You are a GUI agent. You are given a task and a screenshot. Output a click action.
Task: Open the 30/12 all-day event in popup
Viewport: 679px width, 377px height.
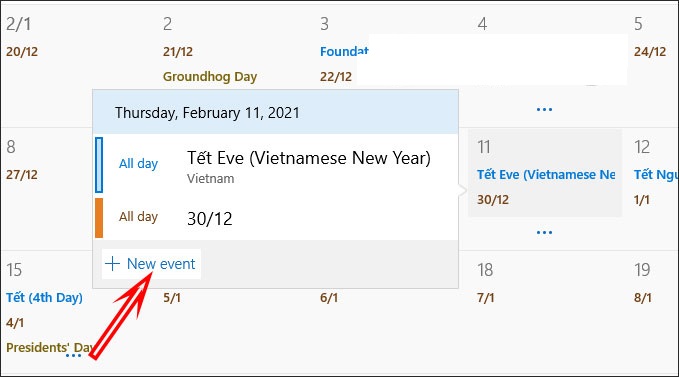point(276,218)
